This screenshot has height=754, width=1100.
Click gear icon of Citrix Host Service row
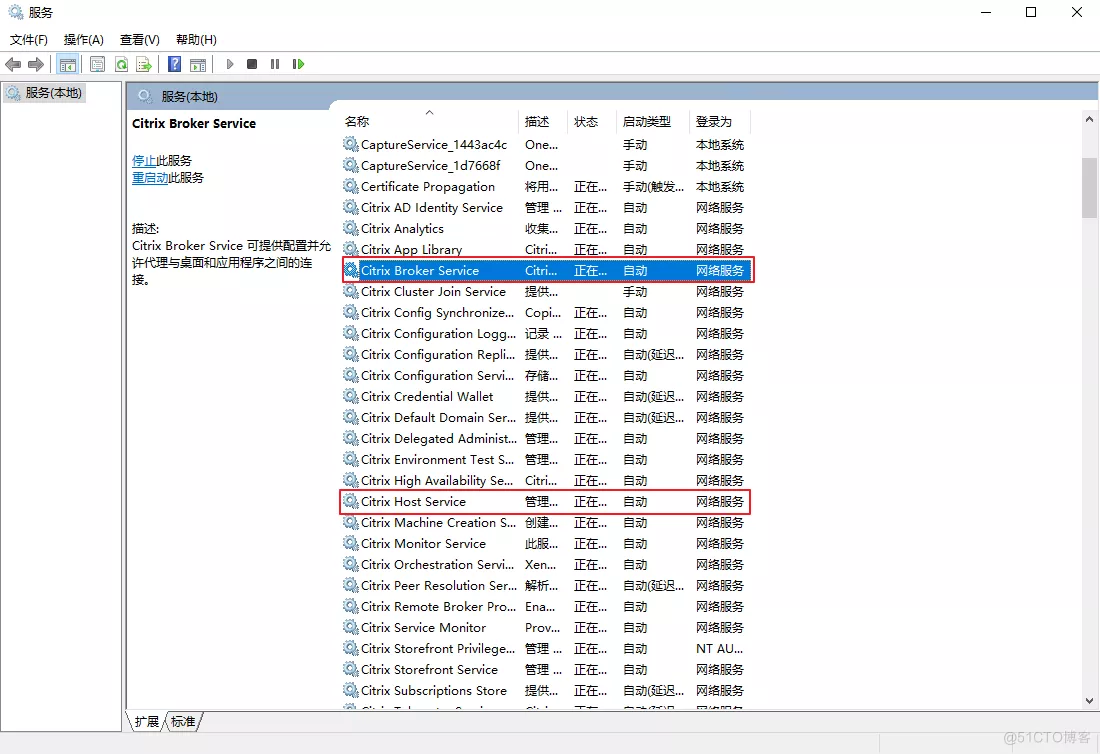[x=351, y=501]
